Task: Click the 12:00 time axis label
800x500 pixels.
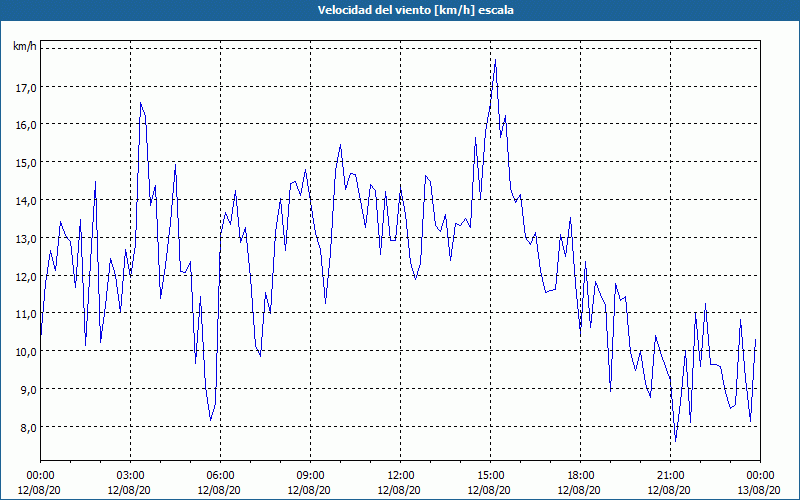Action: click(400, 476)
